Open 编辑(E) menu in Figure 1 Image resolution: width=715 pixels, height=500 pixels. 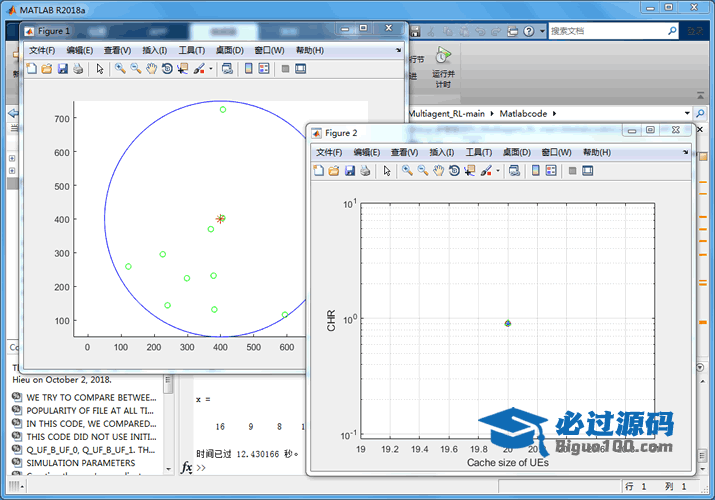pos(80,50)
